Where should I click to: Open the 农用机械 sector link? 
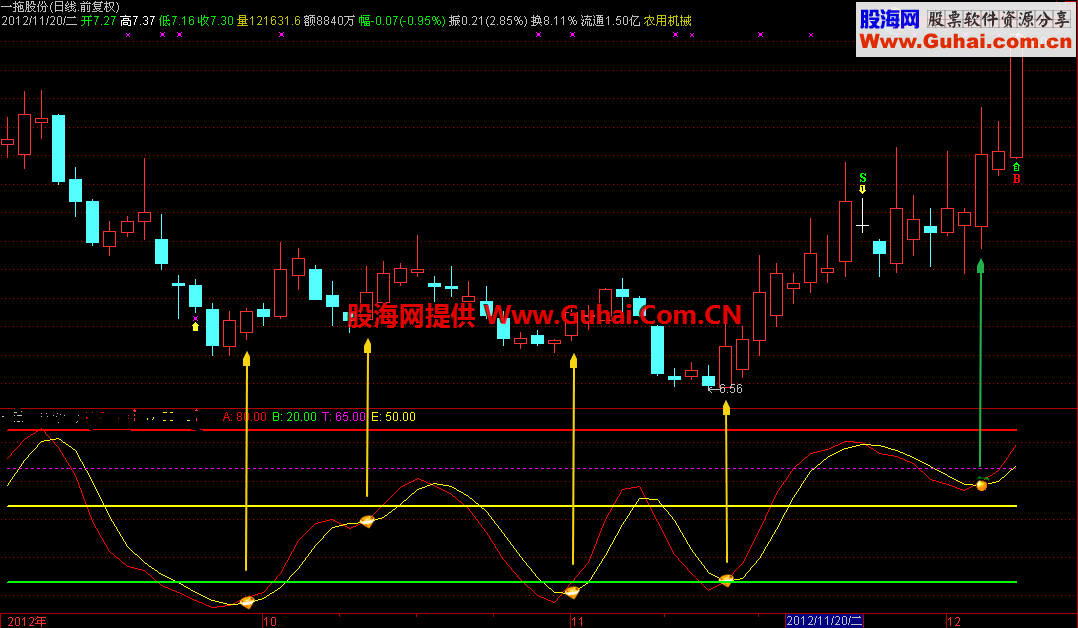coord(668,21)
